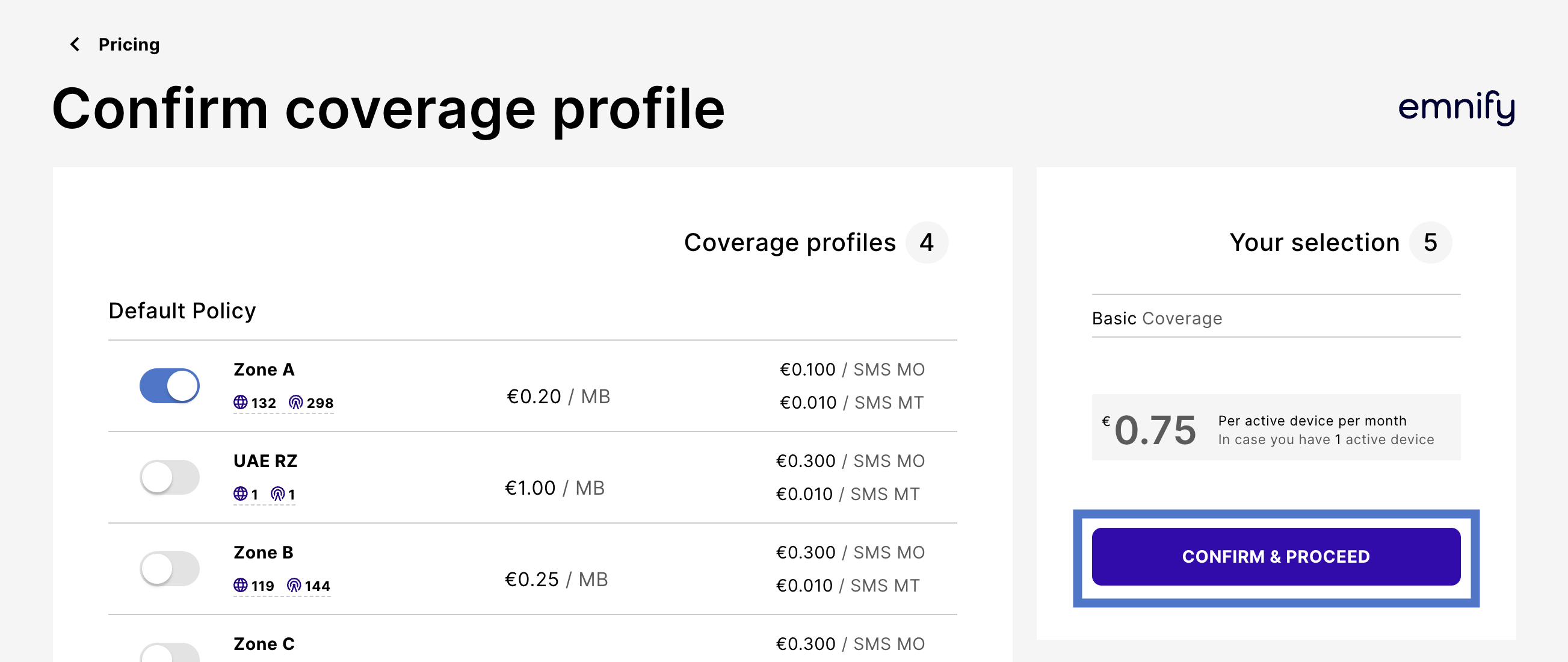Image resolution: width=1568 pixels, height=662 pixels.
Task: Click Your selection count badge
Action: coord(1430,243)
